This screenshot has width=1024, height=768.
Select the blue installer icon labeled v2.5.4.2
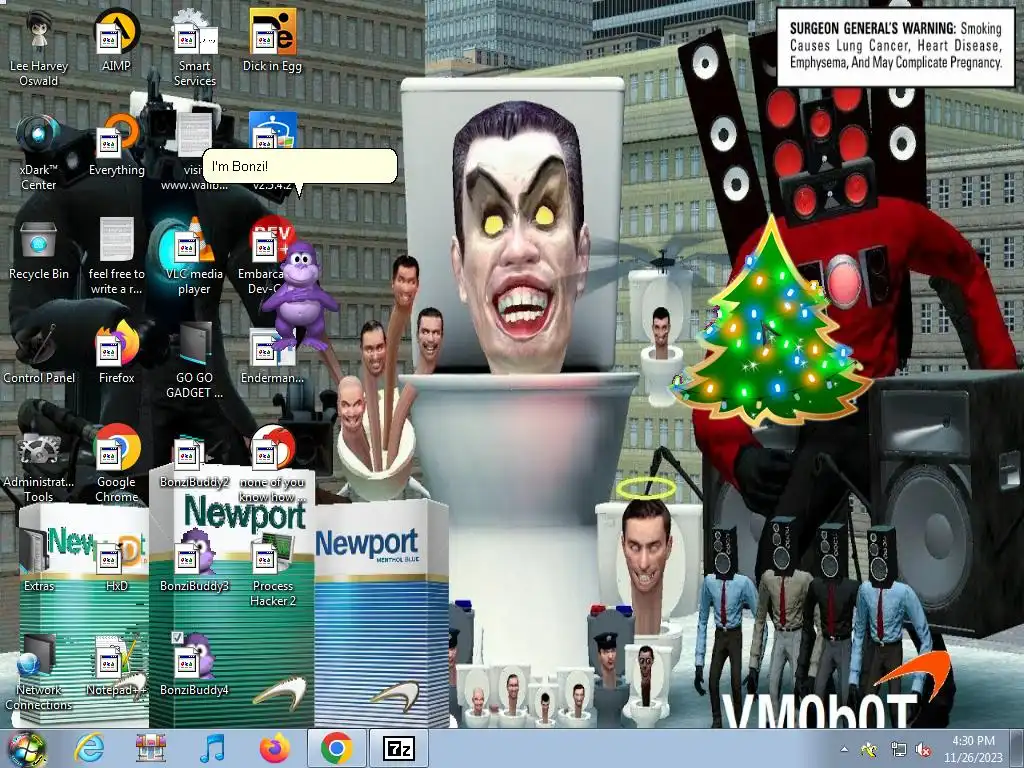(x=272, y=131)
